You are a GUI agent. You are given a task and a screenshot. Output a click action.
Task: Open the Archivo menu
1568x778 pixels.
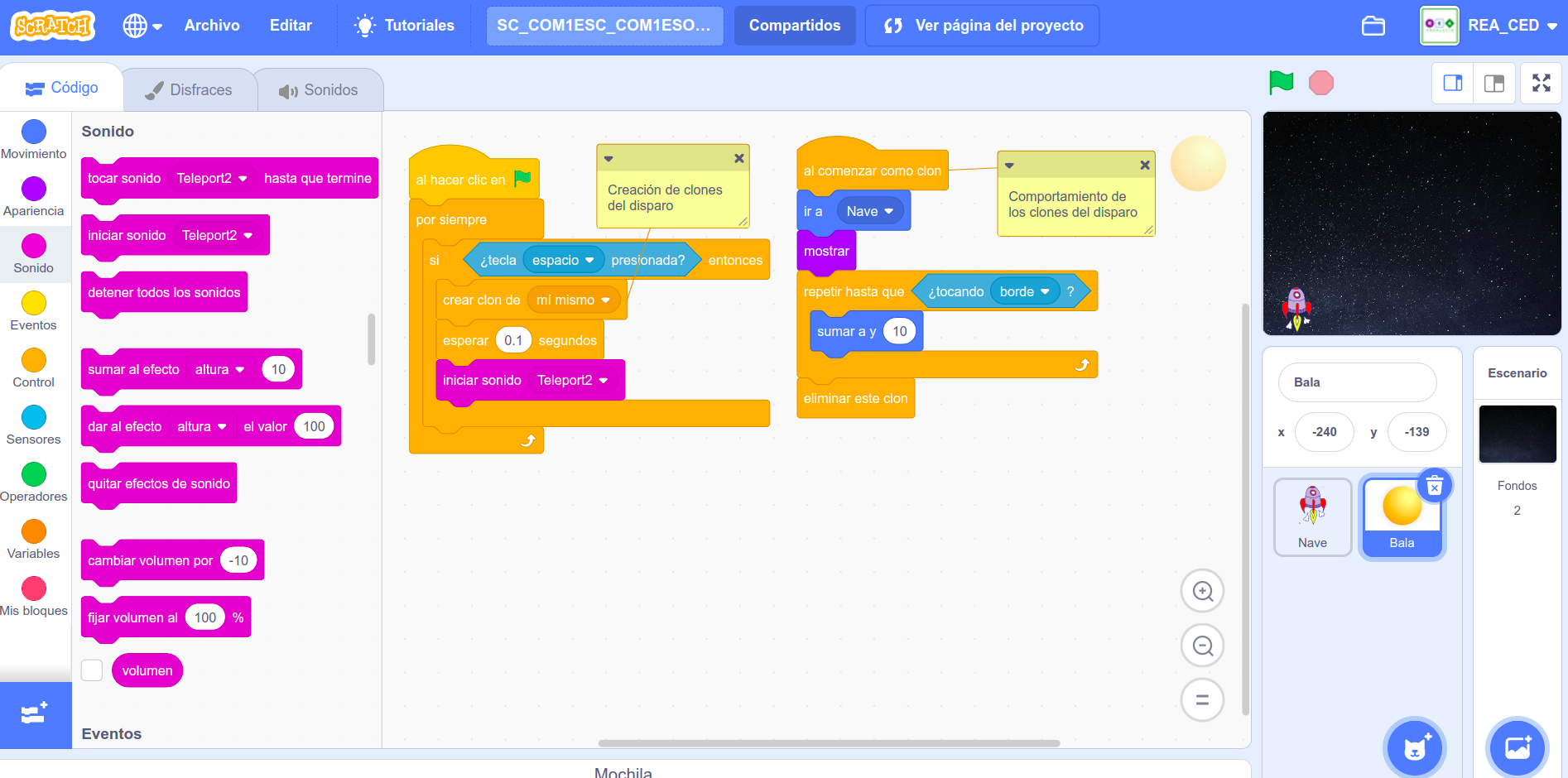pyautogui.click(x=212, y=26)
